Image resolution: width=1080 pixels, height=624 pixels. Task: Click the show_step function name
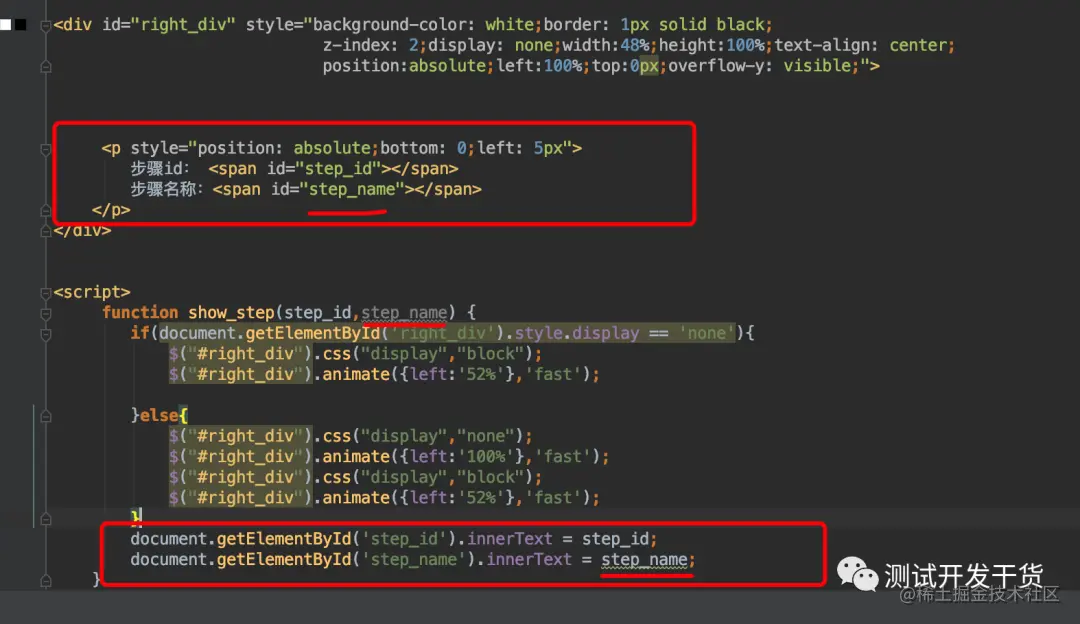click(x=231, y=313)
